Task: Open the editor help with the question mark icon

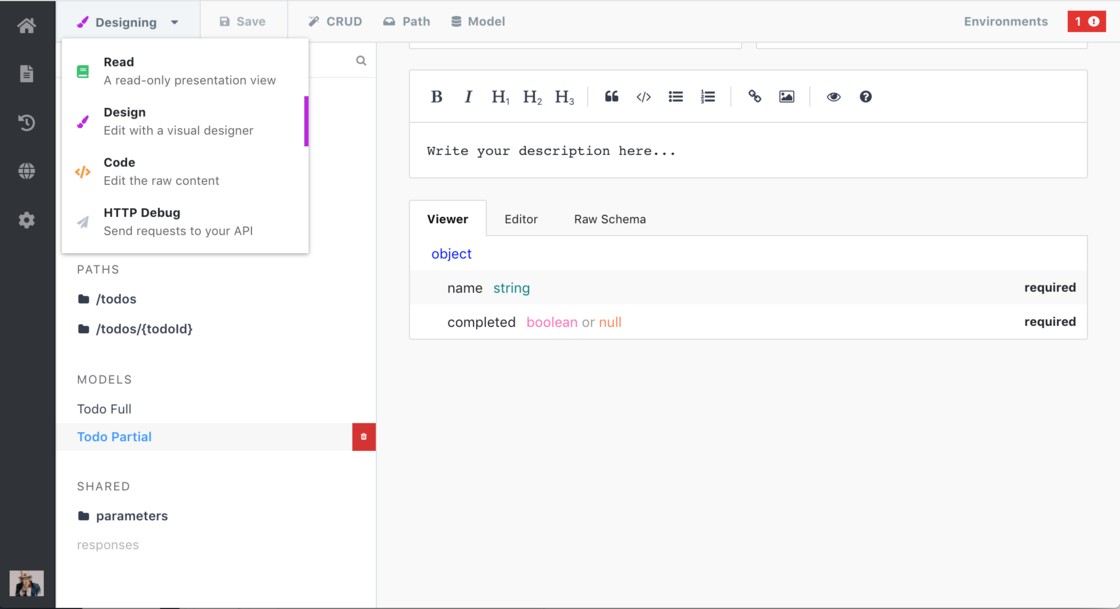Action: point(865,96)
